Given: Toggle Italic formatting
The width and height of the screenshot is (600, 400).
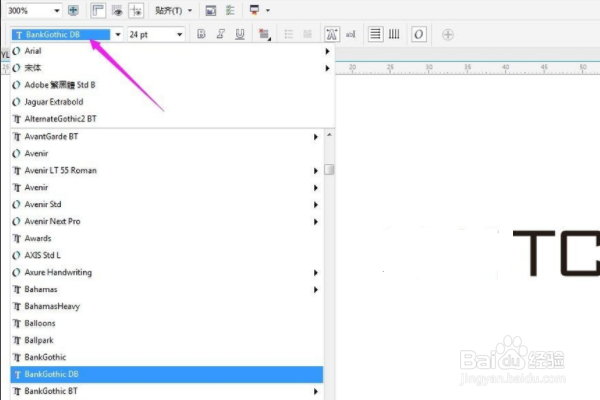Looking at the screenshot, I should pyautogui.click(x=220, y=34).
